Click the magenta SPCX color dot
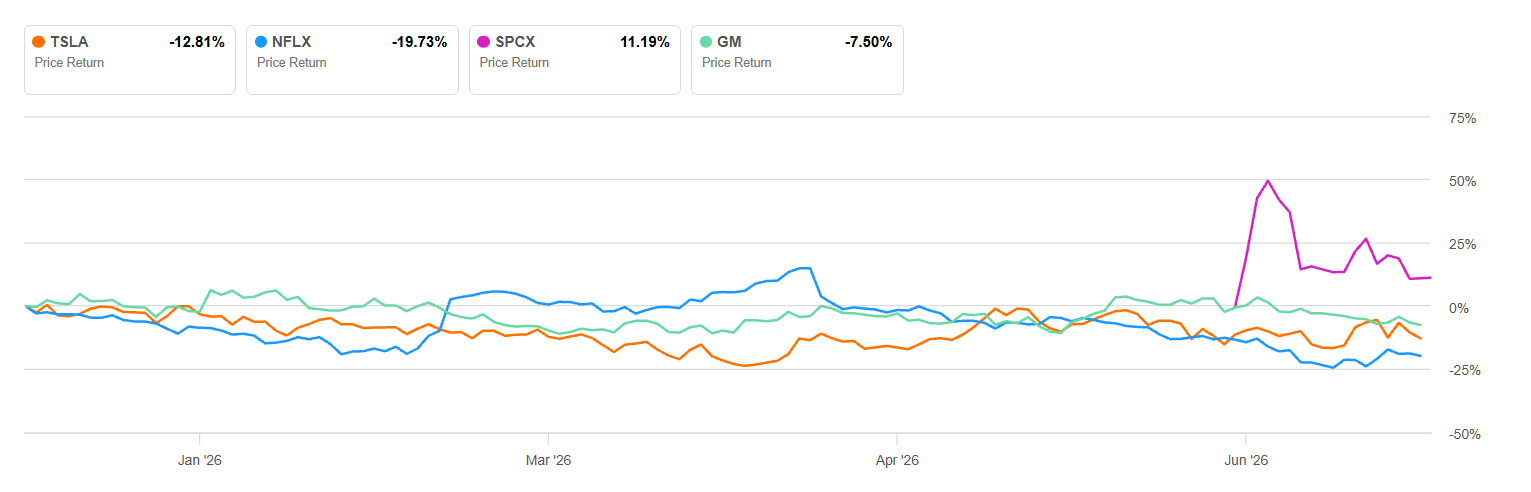Screen dimensions: 1531x492 tap(485, 42)
